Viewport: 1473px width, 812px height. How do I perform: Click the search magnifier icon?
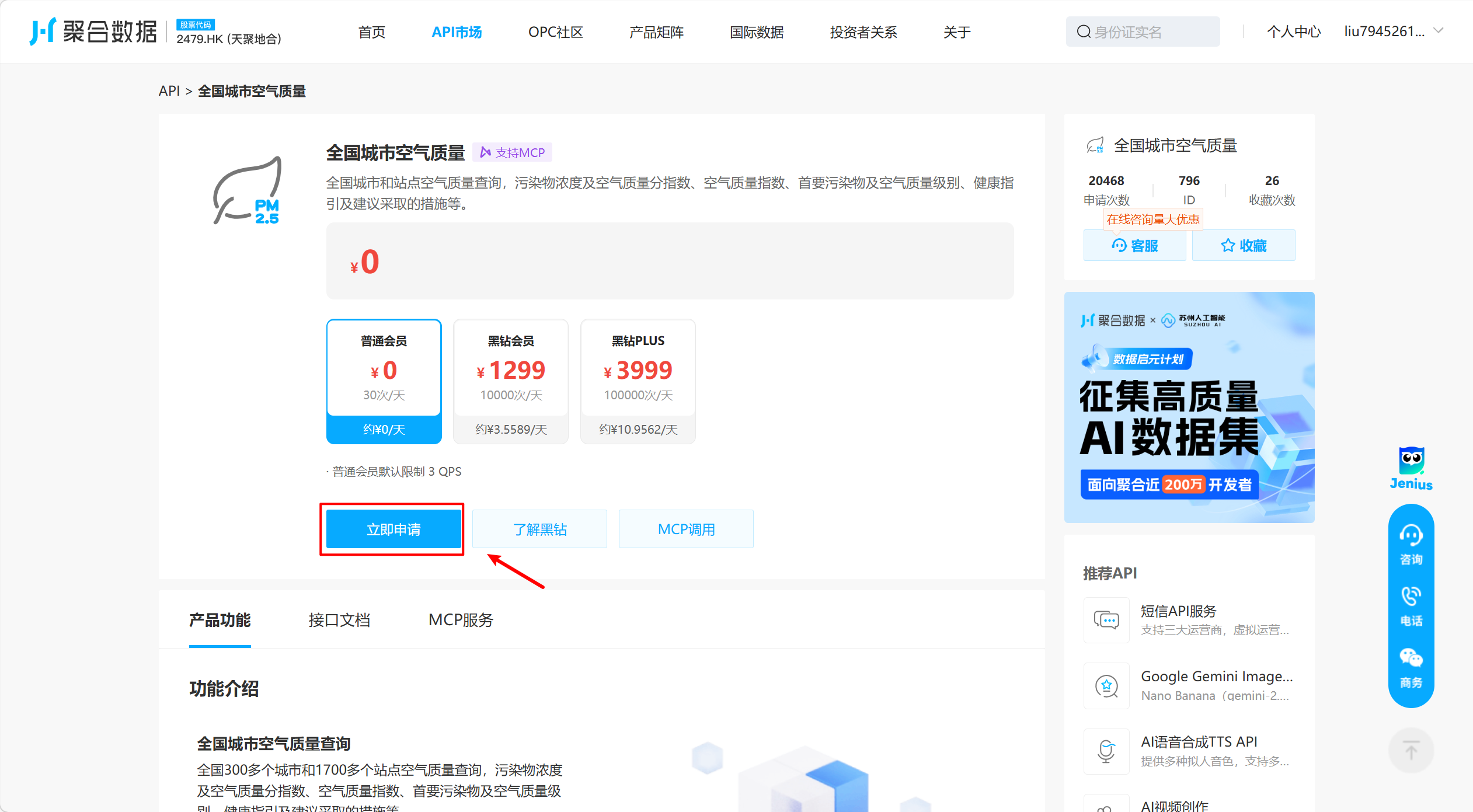tap(1083, 32)
